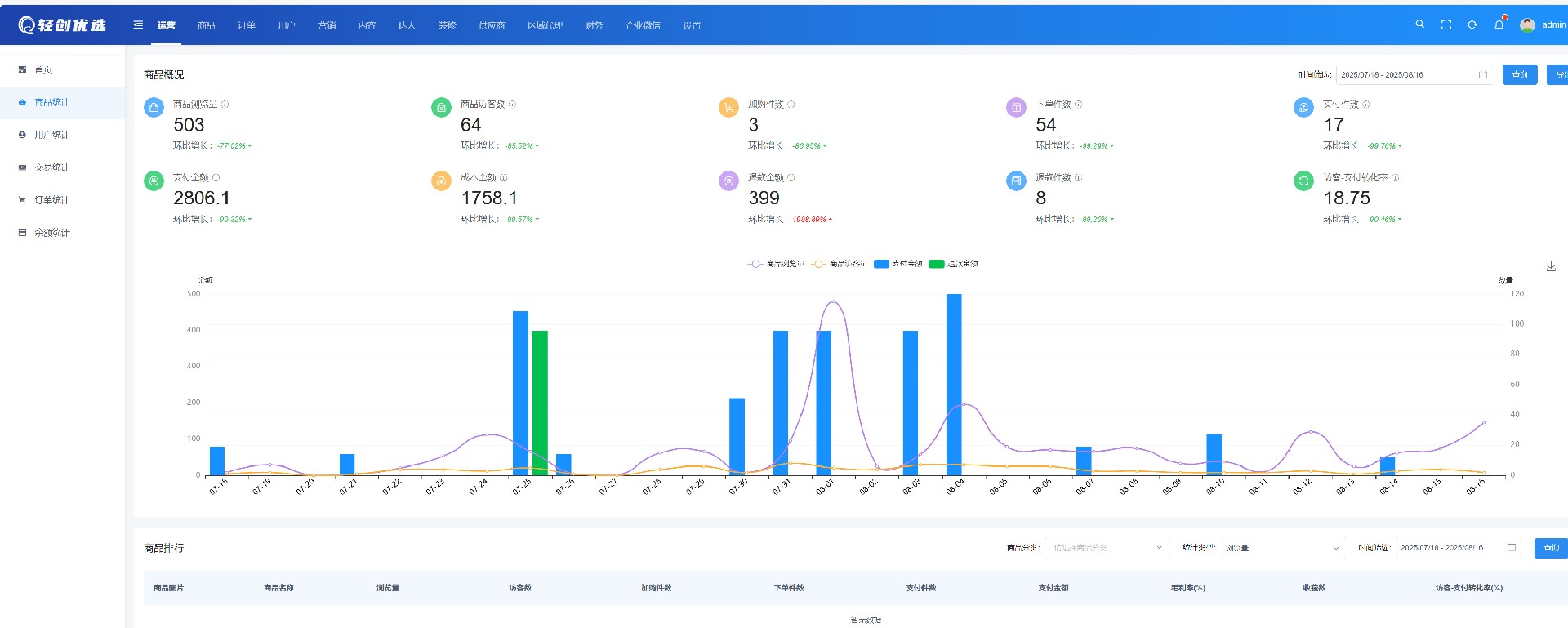Open the 商品概况 date range picker
1568x628 pixels.
pos(1412,74)
